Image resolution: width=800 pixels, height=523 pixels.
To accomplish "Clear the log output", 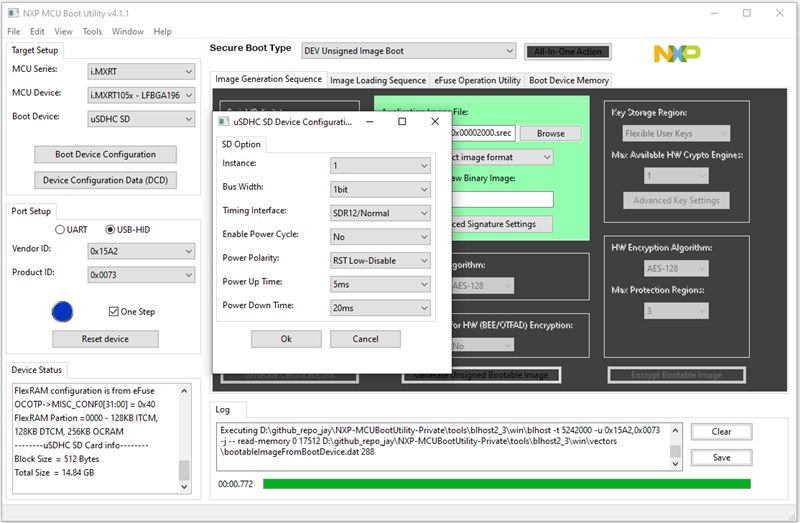I will pyautogui.click(x=721, y=432).
